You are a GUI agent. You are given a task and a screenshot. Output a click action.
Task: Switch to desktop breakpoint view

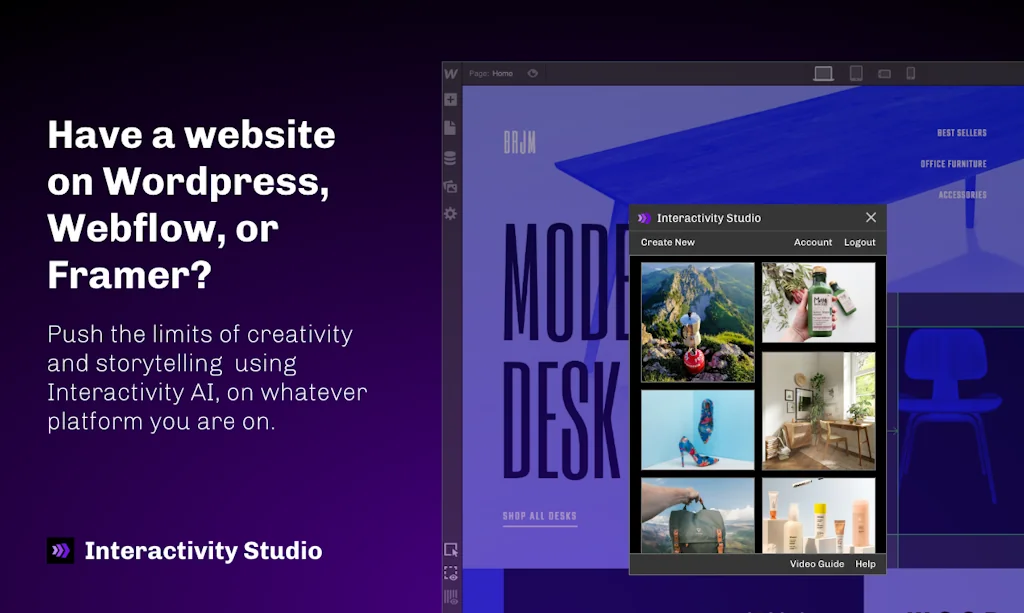coord(823,72)
